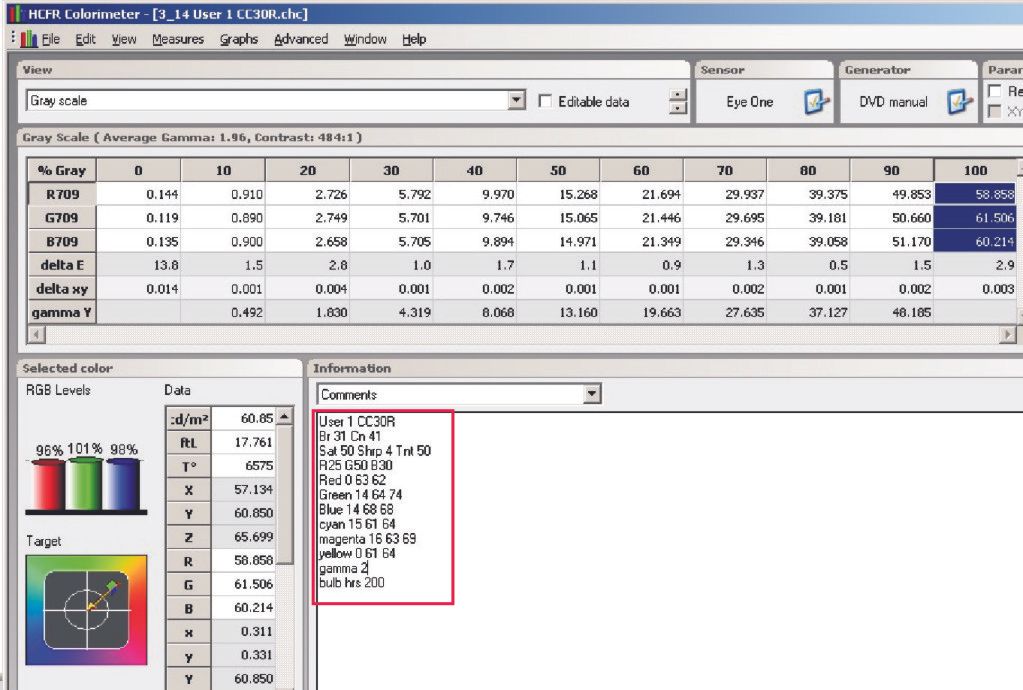Click R709 cell value 15.268

click(558, 194)
